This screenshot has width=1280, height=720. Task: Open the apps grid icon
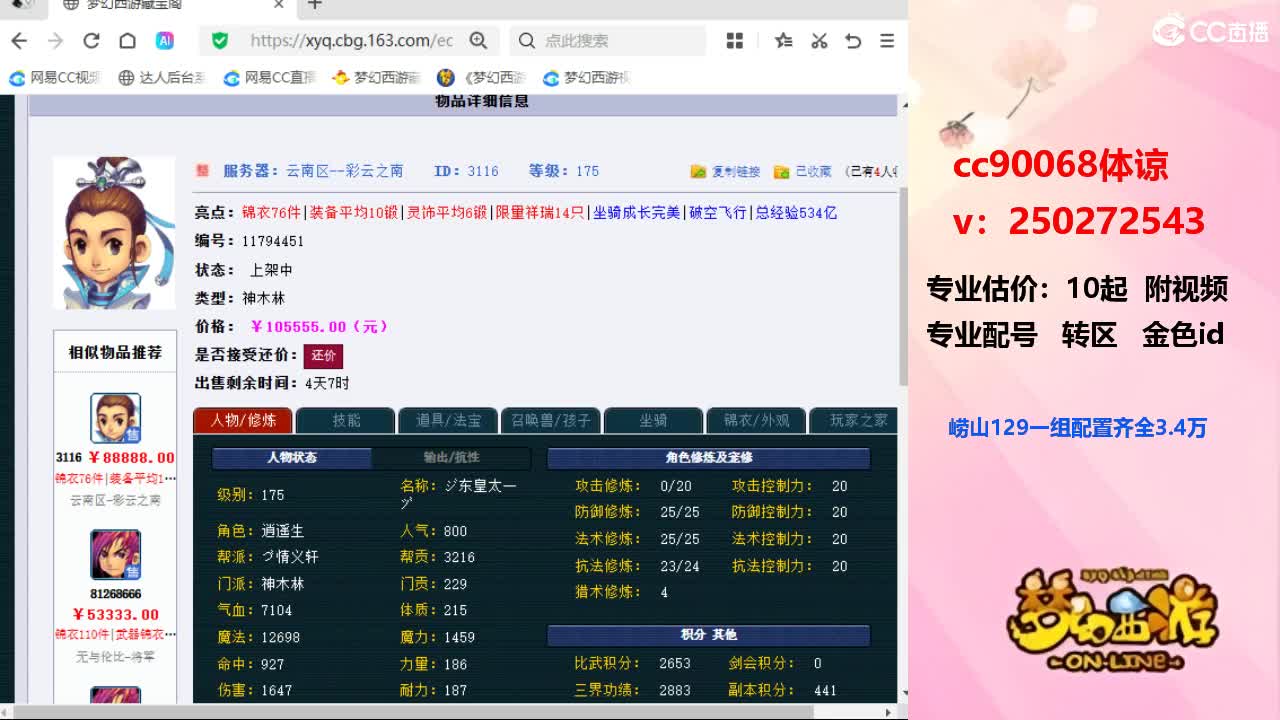[x=735, y=41]
